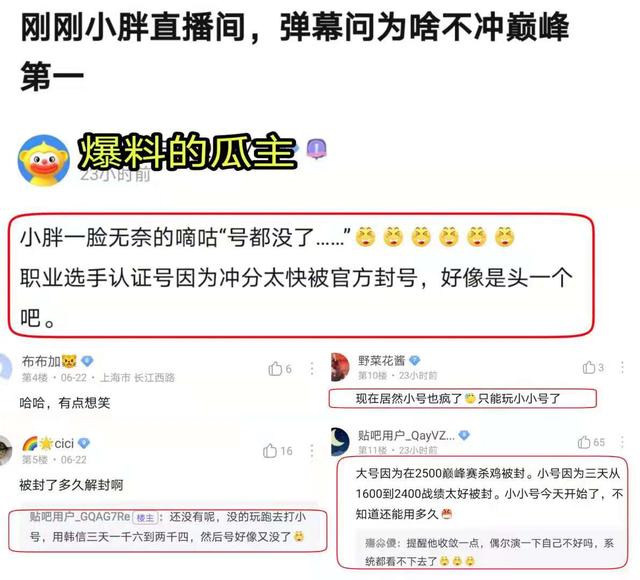Click 贴吧用户_GQAG7Re reply author name
640x580 pixels.
tap(80, 517)
